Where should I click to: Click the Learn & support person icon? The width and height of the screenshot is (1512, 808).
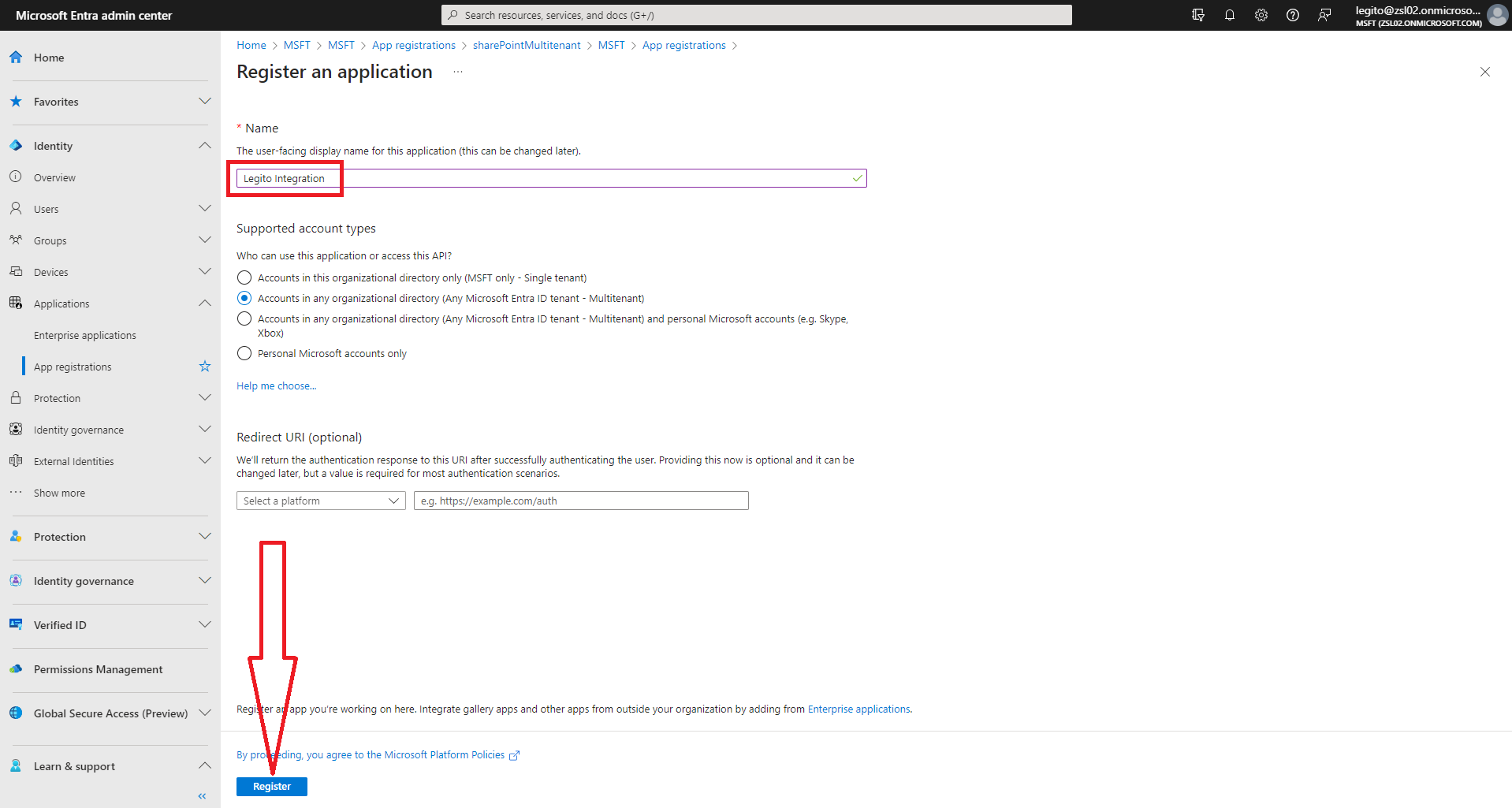(x=16, y=765)
